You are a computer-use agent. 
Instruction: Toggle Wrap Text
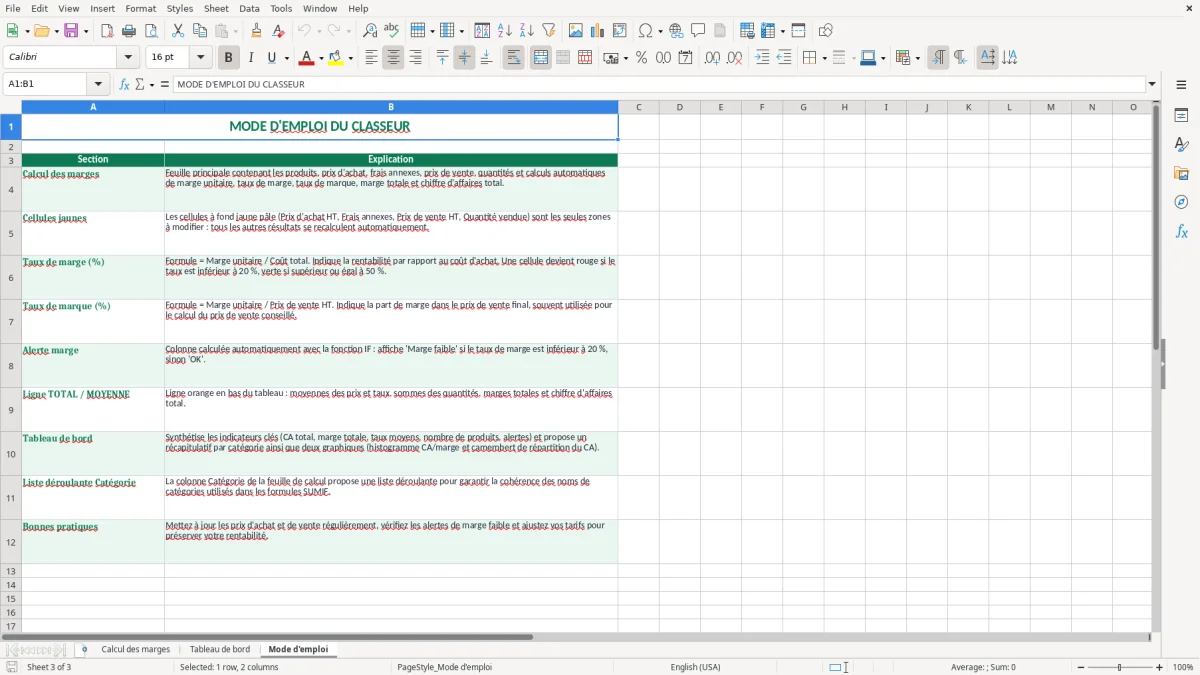[514, 58]
